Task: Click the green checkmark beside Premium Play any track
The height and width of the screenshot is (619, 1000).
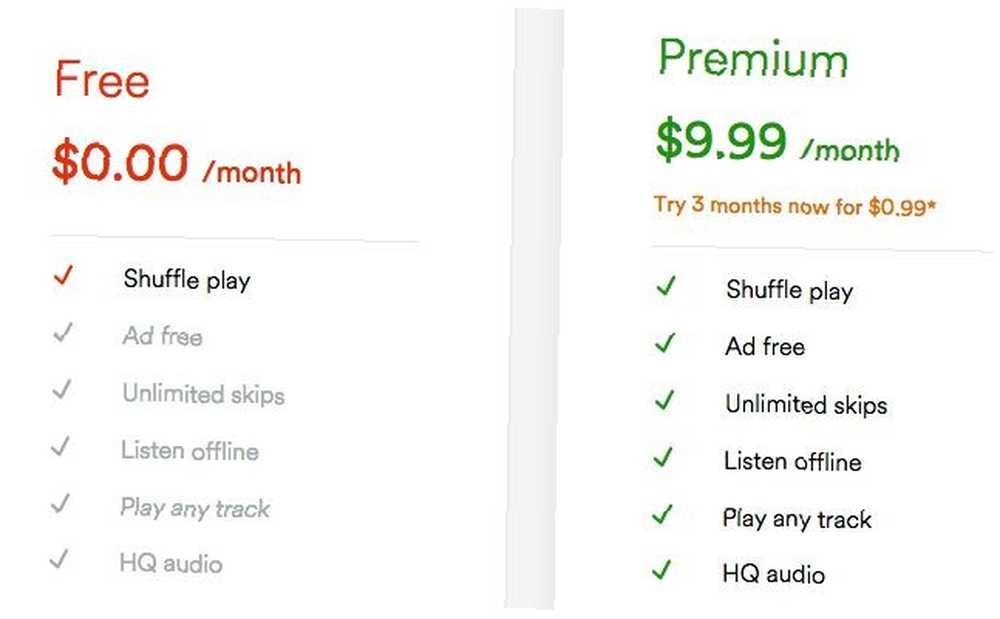Action: click(x=663, y=514)
